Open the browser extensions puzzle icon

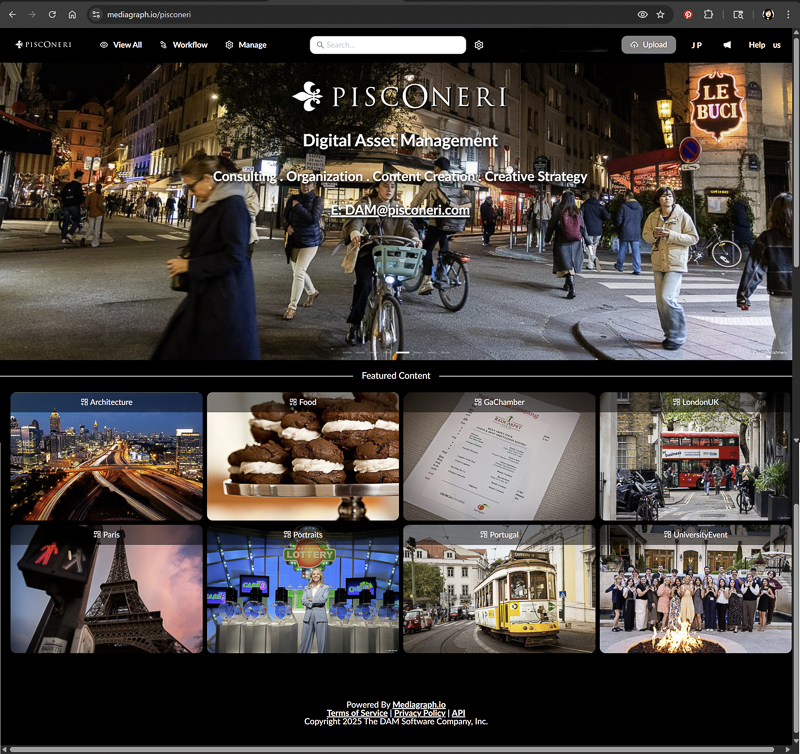708,15
